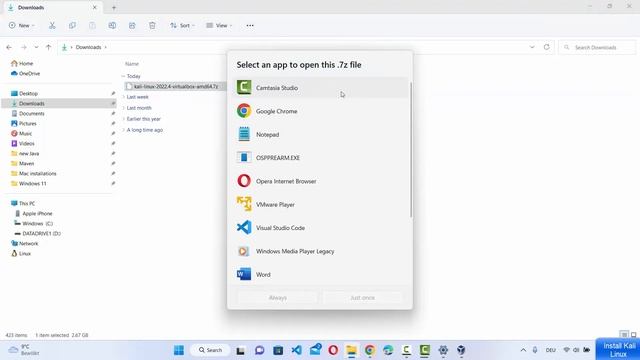Expand the Earlier this year group

coord(124,119)
